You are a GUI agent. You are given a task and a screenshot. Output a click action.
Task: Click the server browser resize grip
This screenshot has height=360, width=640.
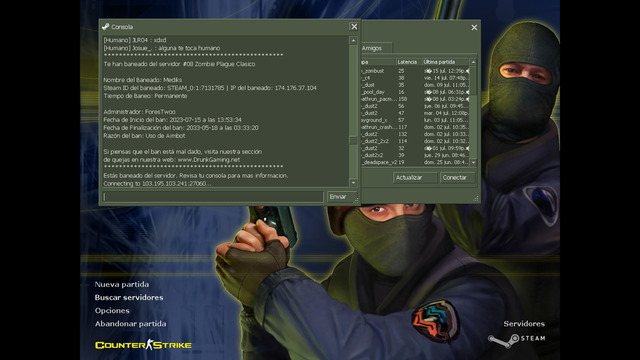476,198
